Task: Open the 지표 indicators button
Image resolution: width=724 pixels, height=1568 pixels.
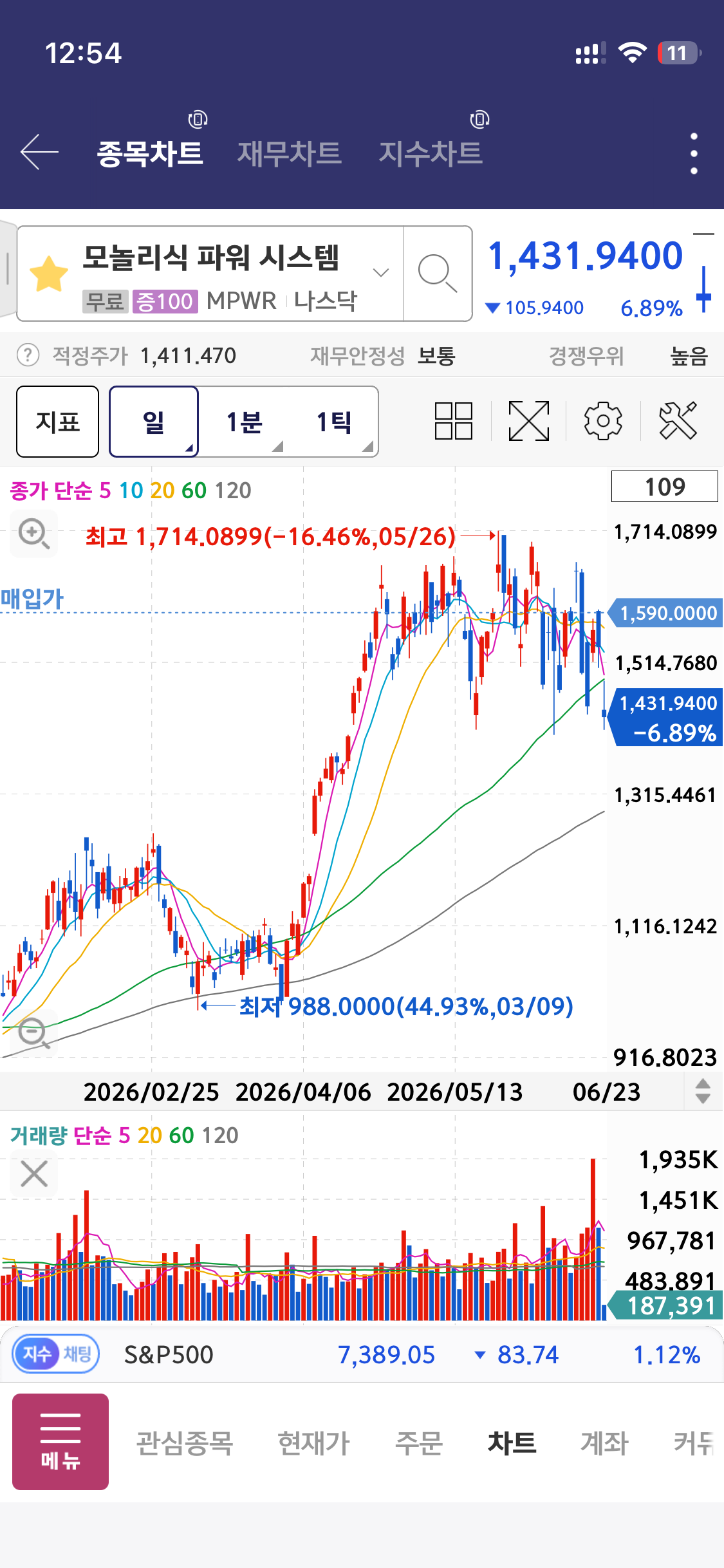Action: pos(58,422)
